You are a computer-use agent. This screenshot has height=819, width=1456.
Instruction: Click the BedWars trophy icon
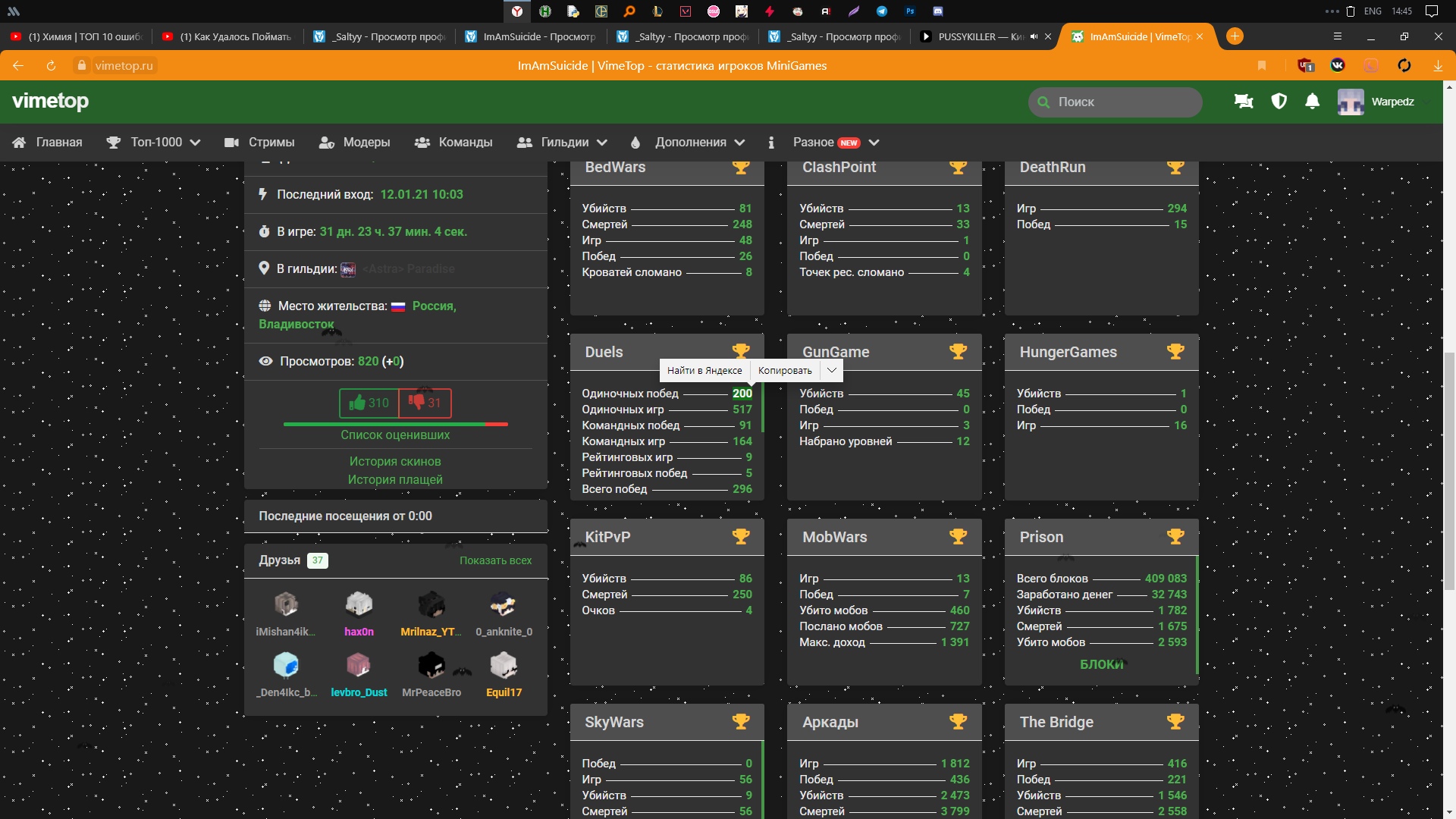point(741,168)
